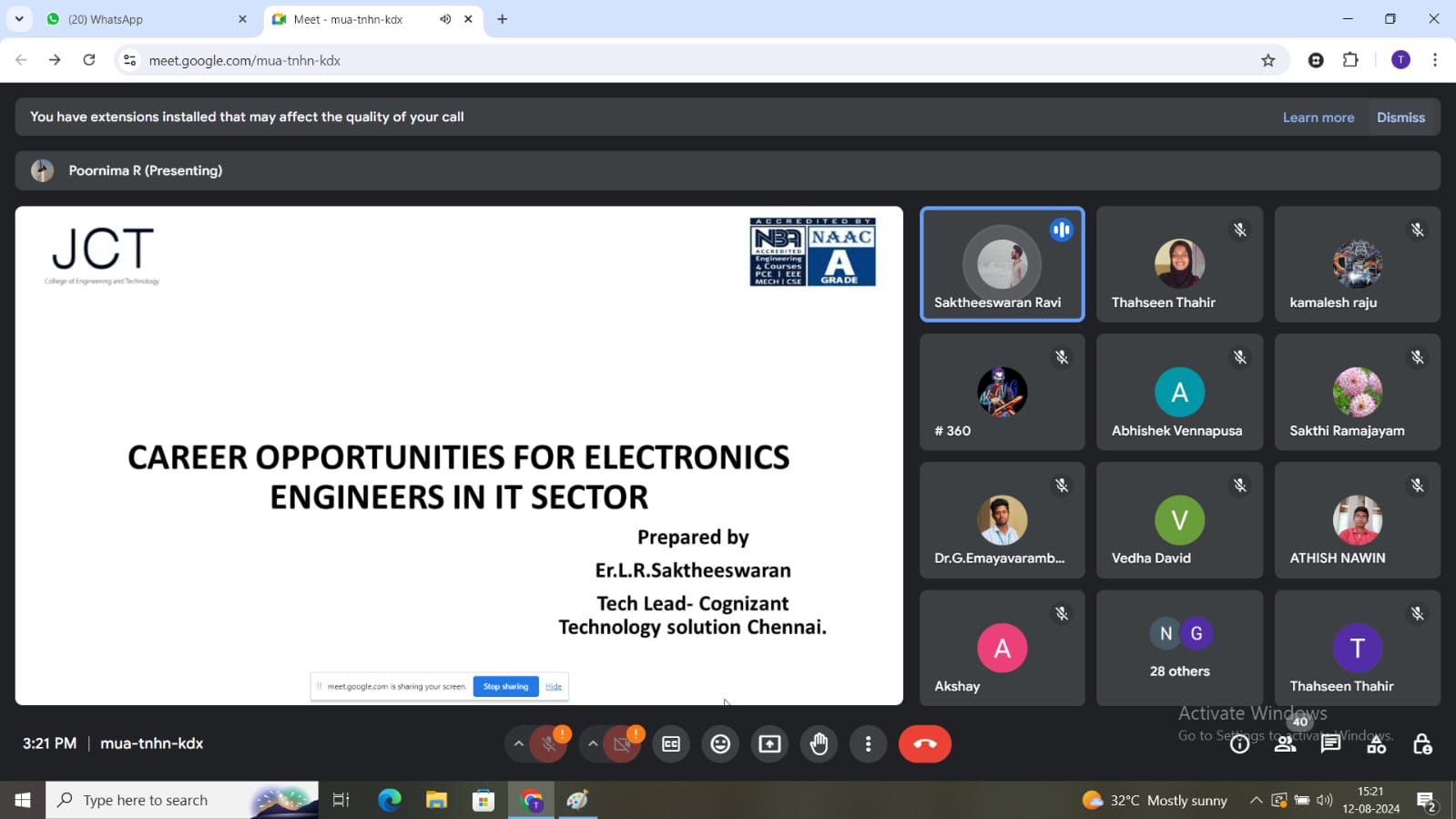Toggle the camera on or off
1456x819 pixels.
tap(622, 744)
